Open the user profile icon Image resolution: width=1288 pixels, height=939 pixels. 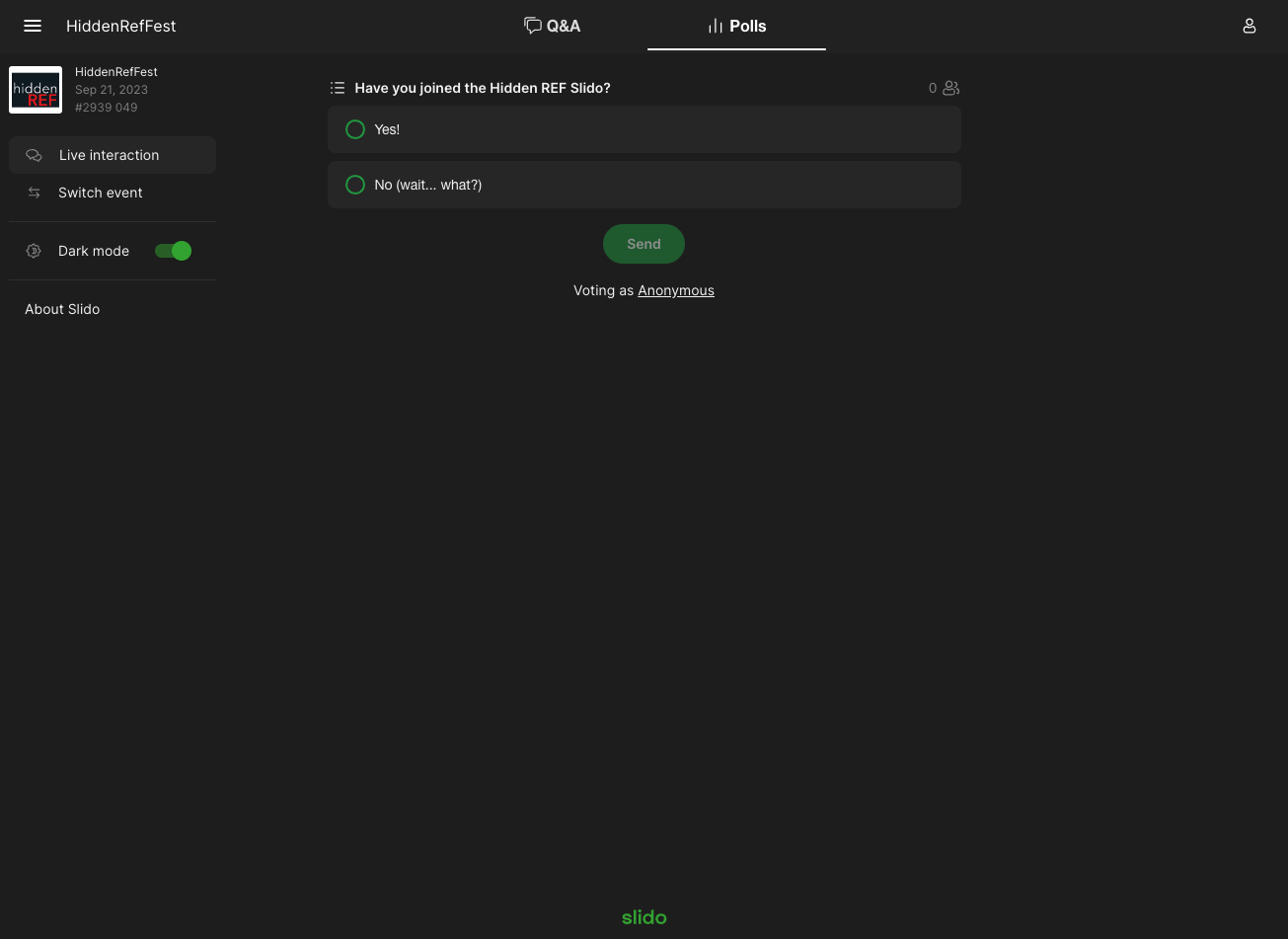coord(1250,26)
